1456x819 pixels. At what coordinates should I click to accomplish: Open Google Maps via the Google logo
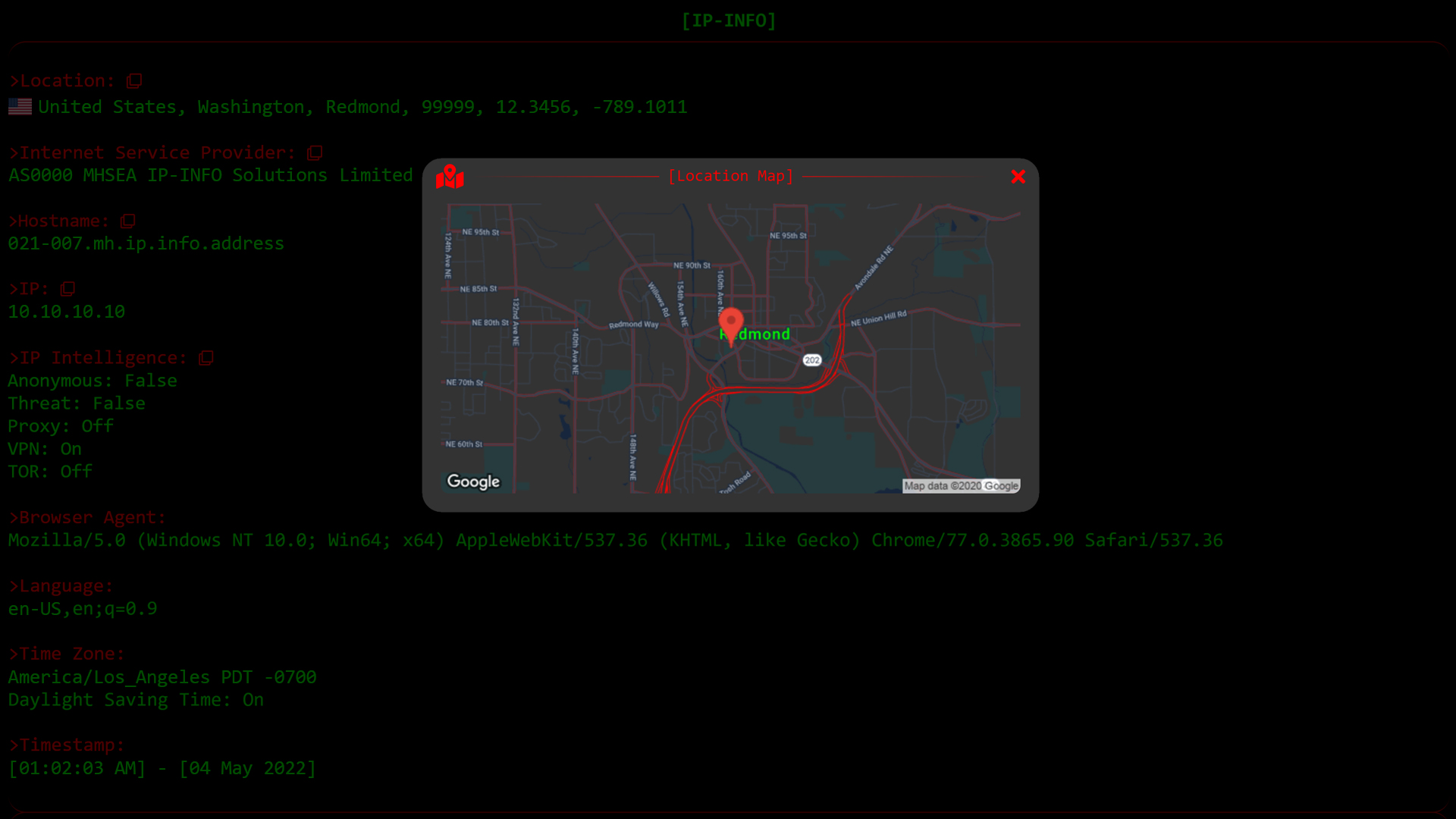point(472,482)
